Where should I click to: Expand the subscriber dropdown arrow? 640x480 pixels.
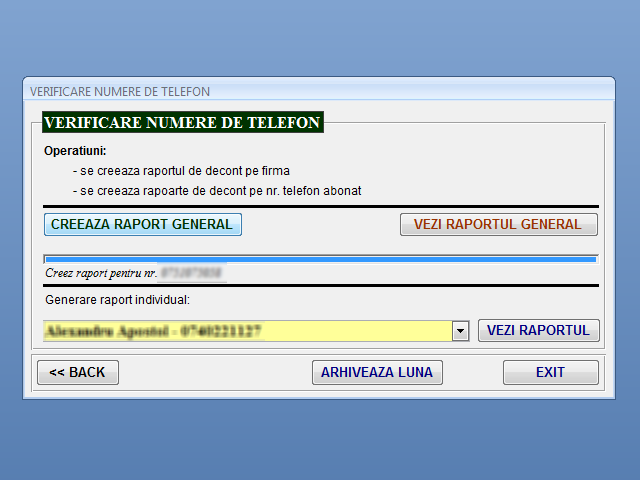coord(461,331)
